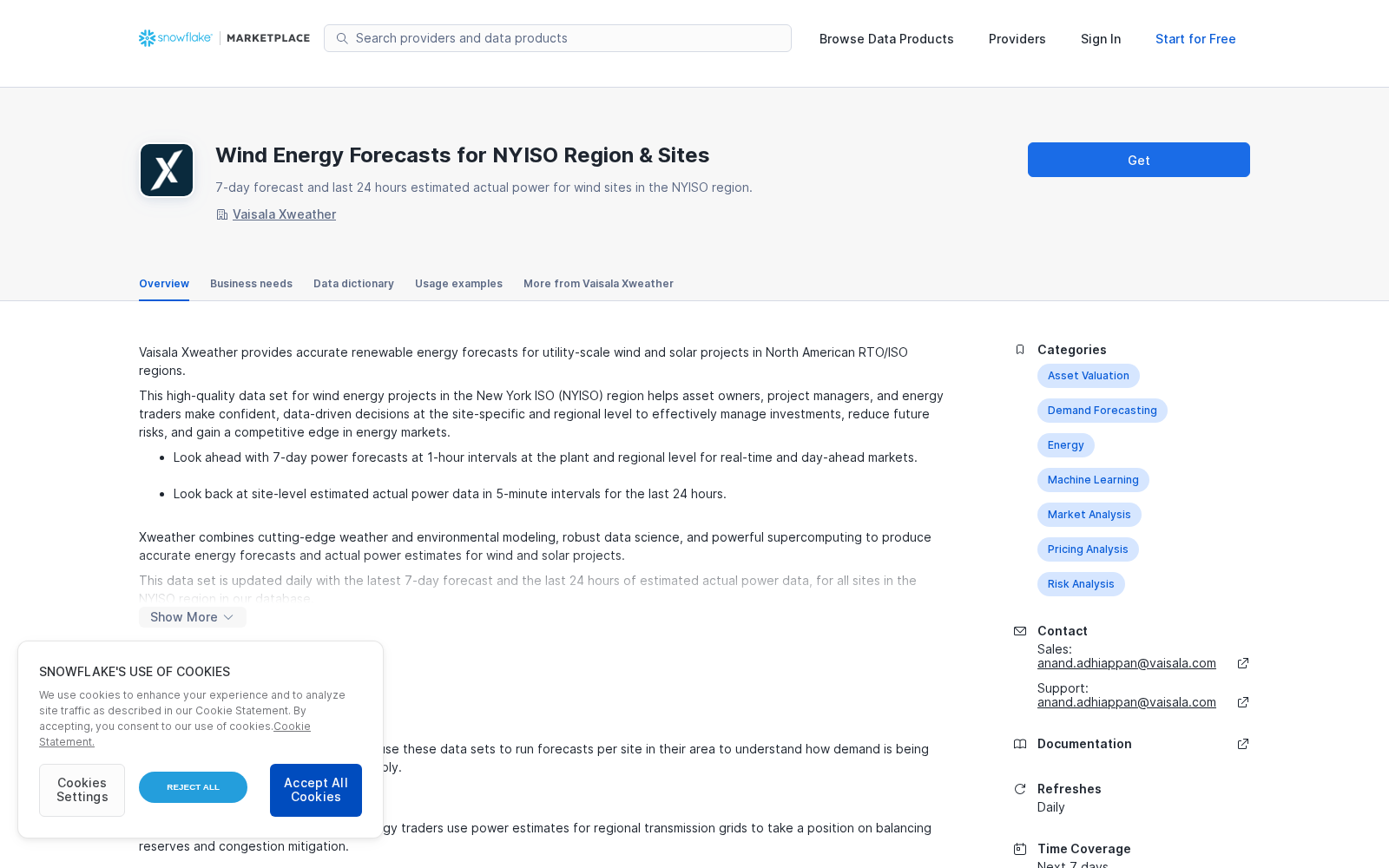This screenshot has width=1389, height=868.
Task: Open the Documentation heading link
Action: [1084, 744]
